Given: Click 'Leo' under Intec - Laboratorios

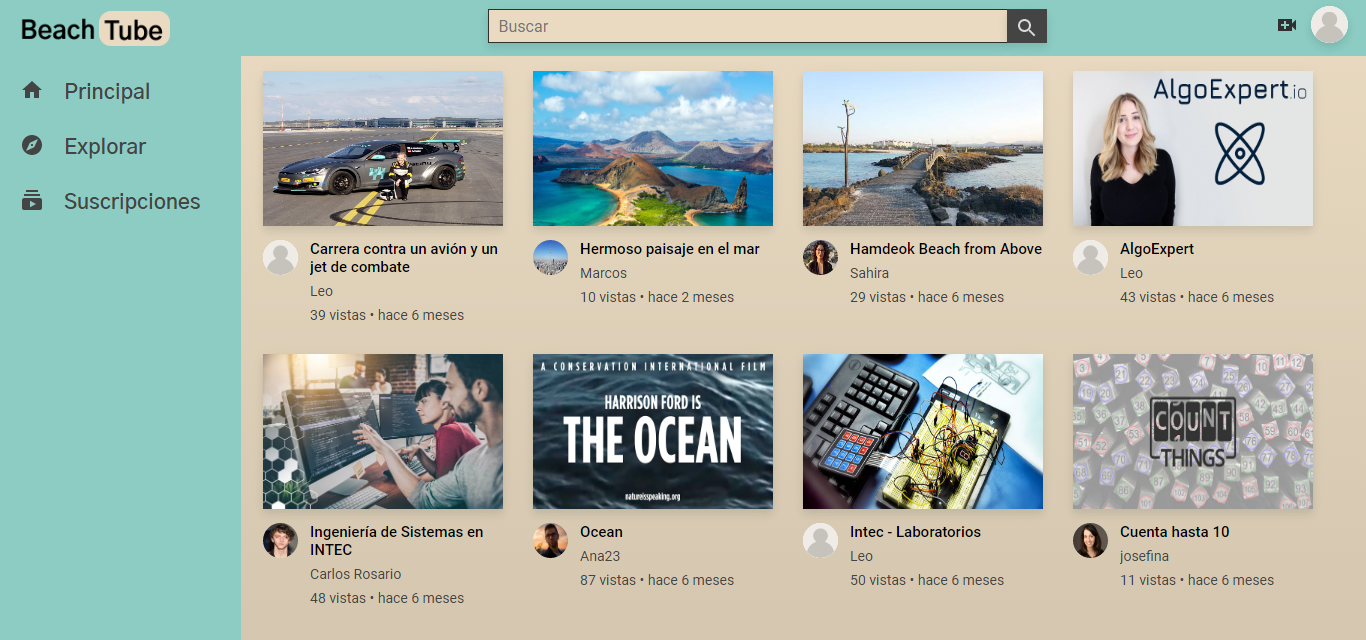Looking at the screenshot, I should pyautogui.click(x=861, y=556).
